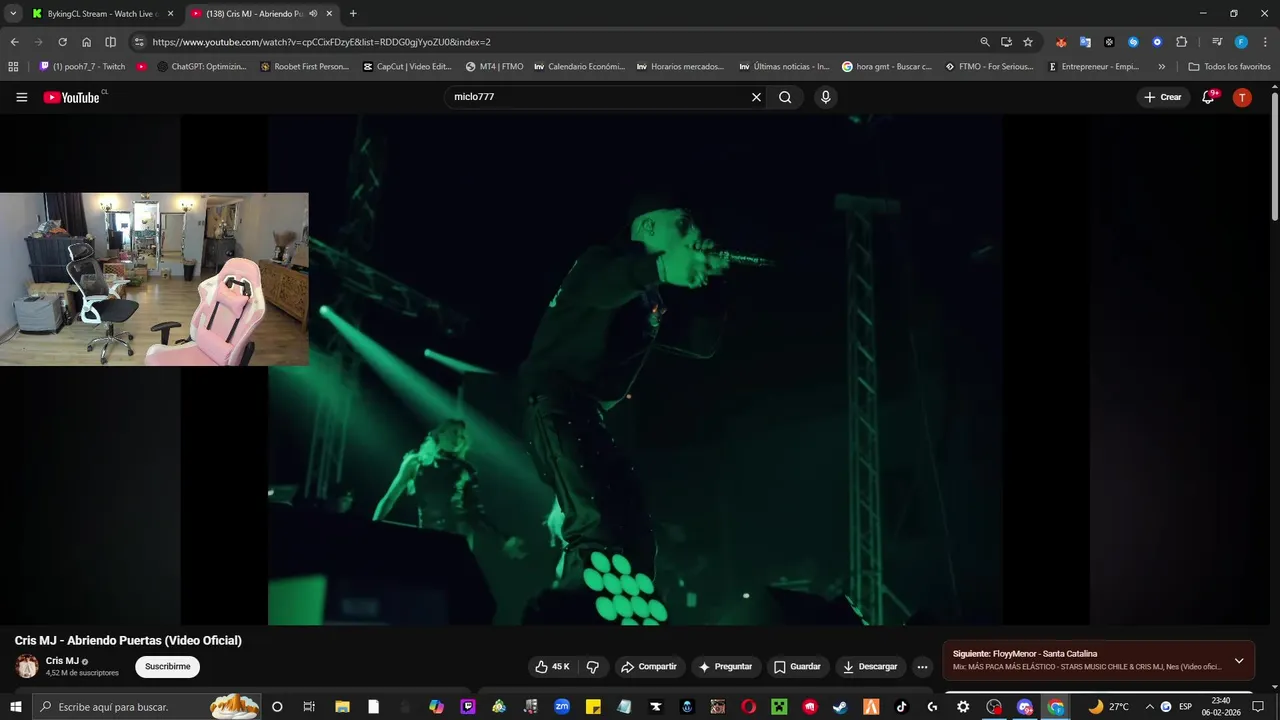Mute the tab via the speaker icon
Image resolution: width=1280 pixels, height=720 pixels.
pyautogui.click(x=313, y=14)
